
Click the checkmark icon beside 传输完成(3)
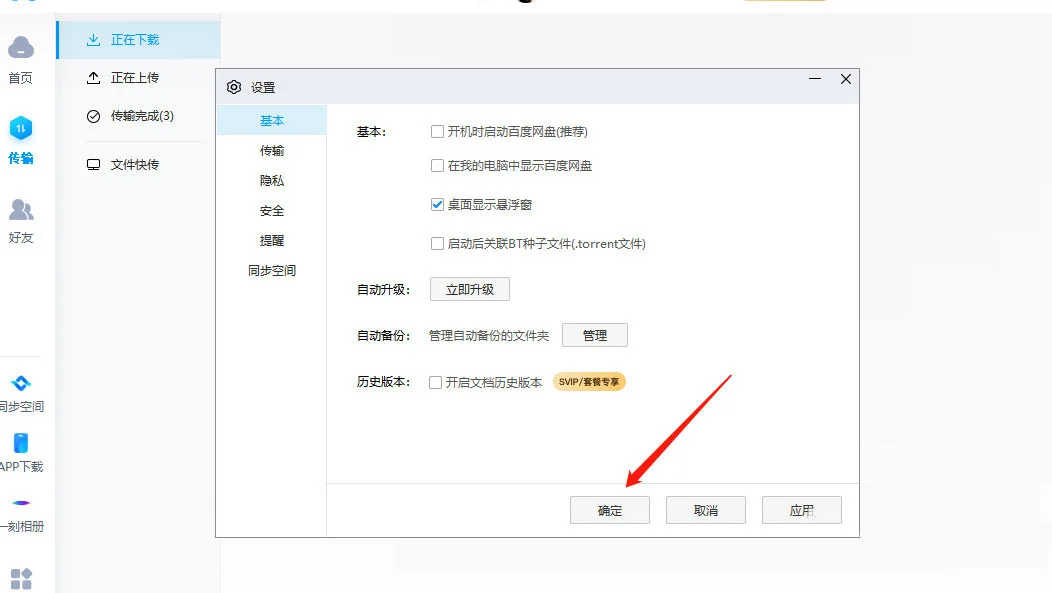[x=93, y=116]
